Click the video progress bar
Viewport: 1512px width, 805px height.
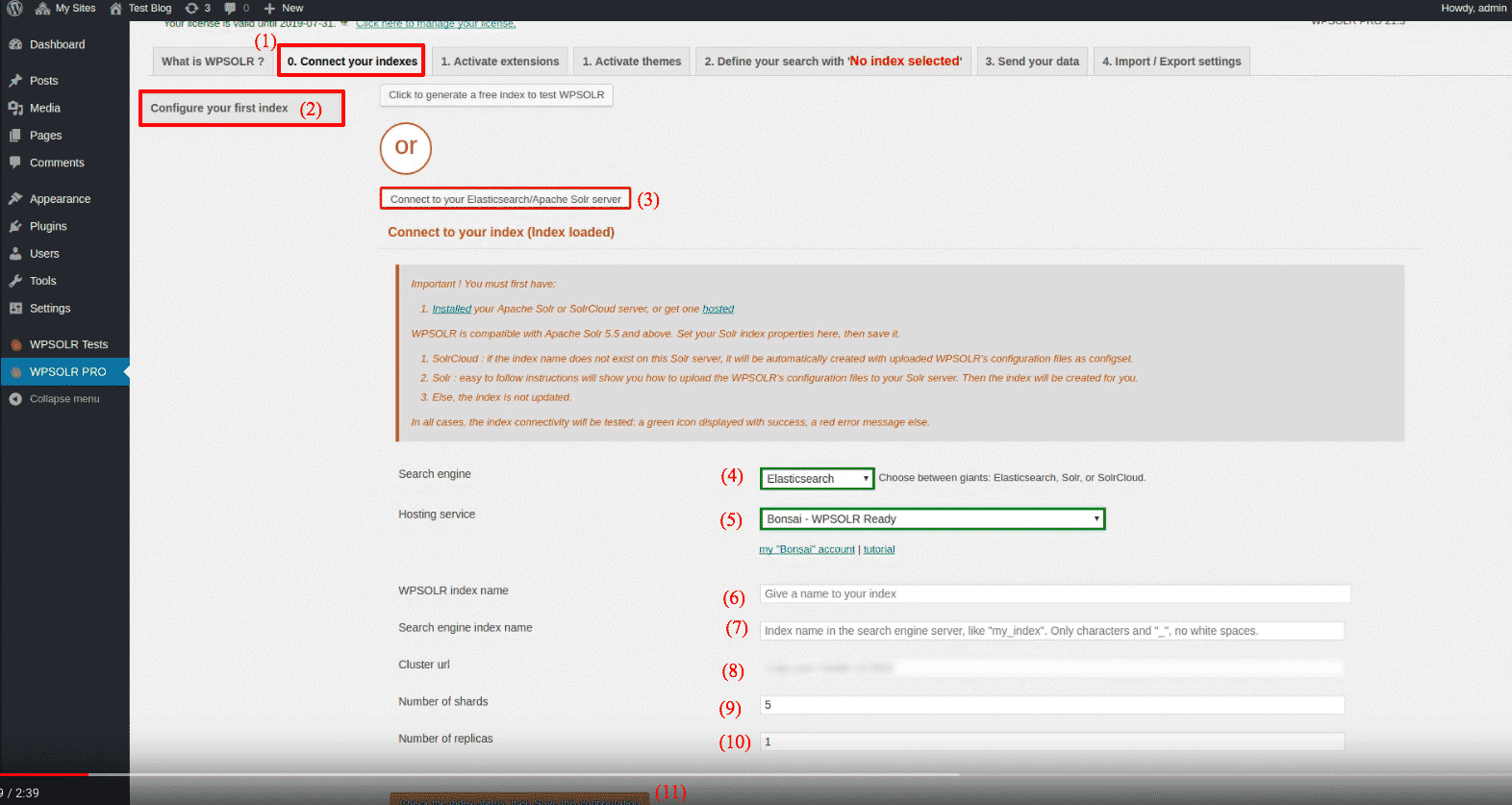[x=756, y=774]
